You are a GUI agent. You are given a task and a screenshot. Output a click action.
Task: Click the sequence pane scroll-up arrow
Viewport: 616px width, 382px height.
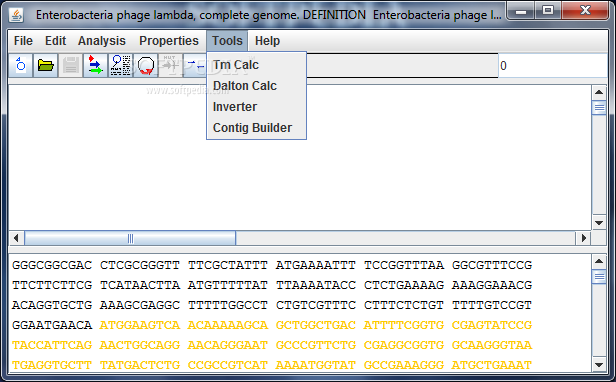click(599, 261)
